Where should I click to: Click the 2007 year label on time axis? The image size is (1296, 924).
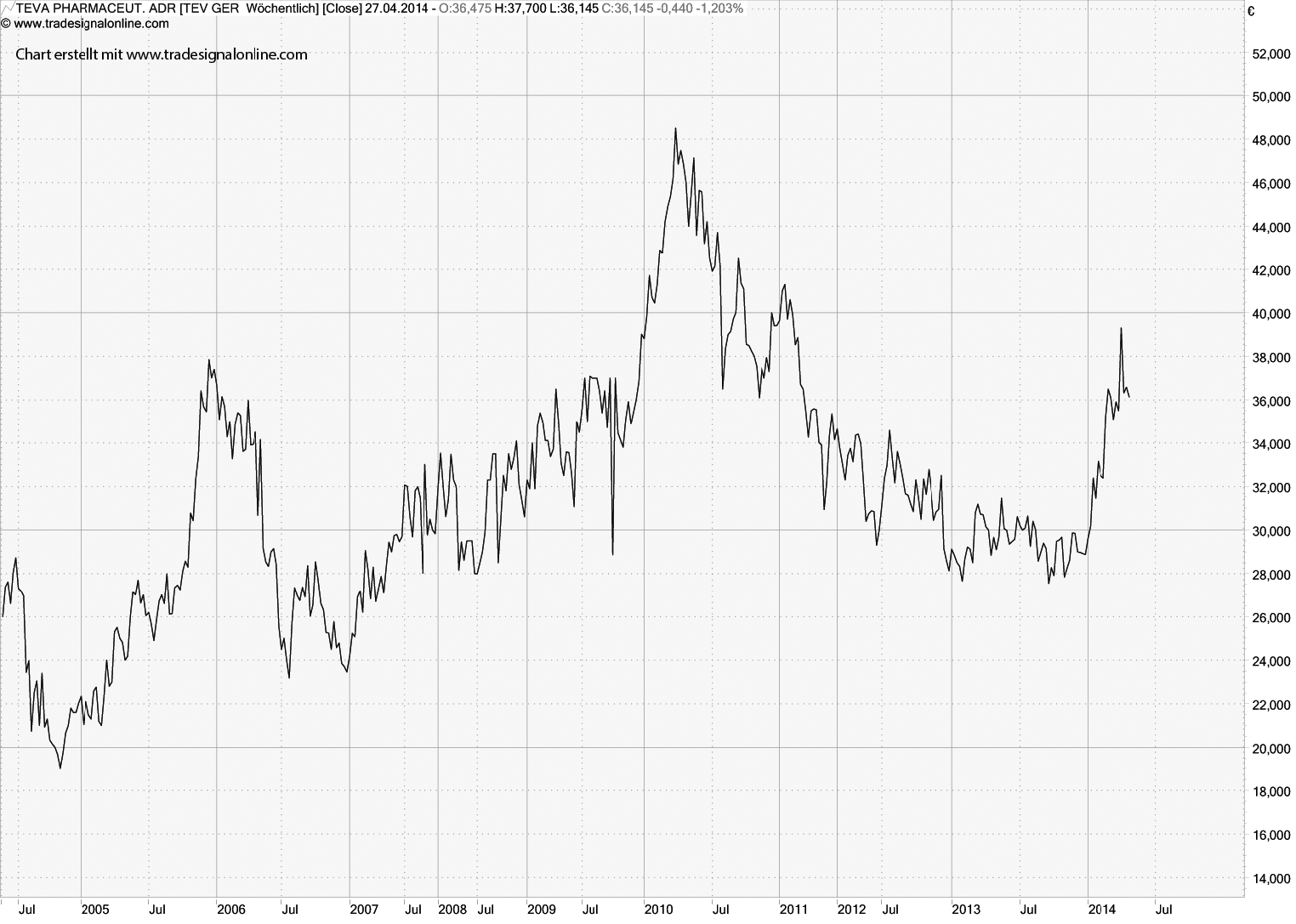[x=364, y=910]
